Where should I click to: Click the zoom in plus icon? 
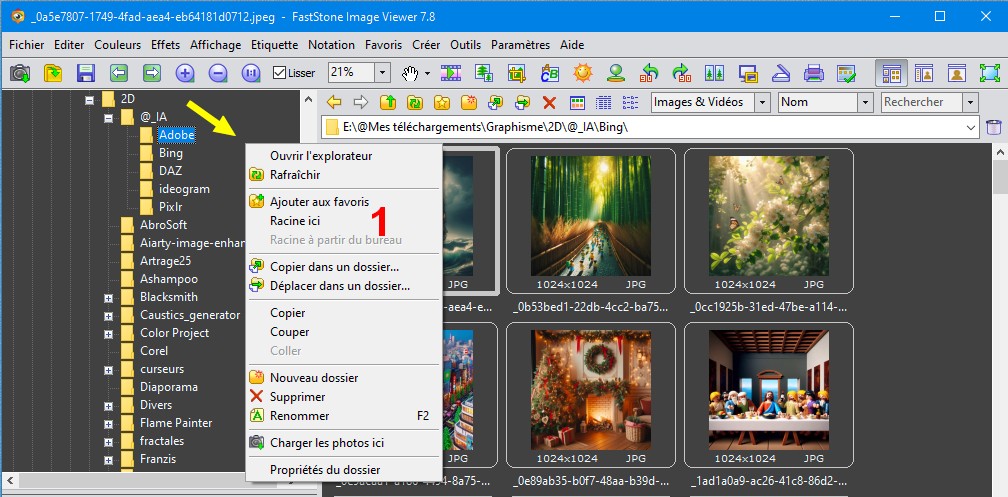tap(185, 73)
